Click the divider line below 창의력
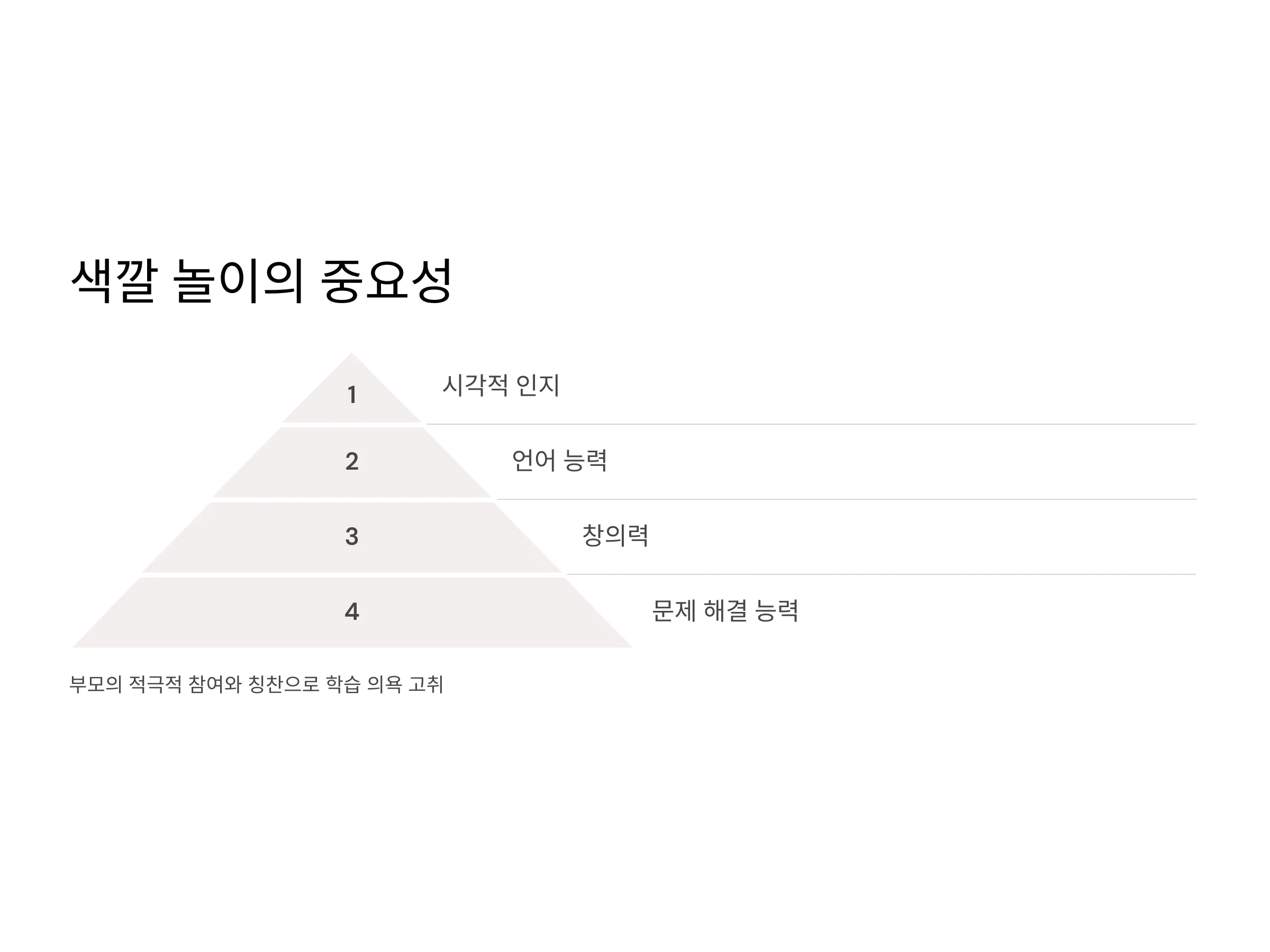This screenshot has height=952, width=1270. (881, 574)
